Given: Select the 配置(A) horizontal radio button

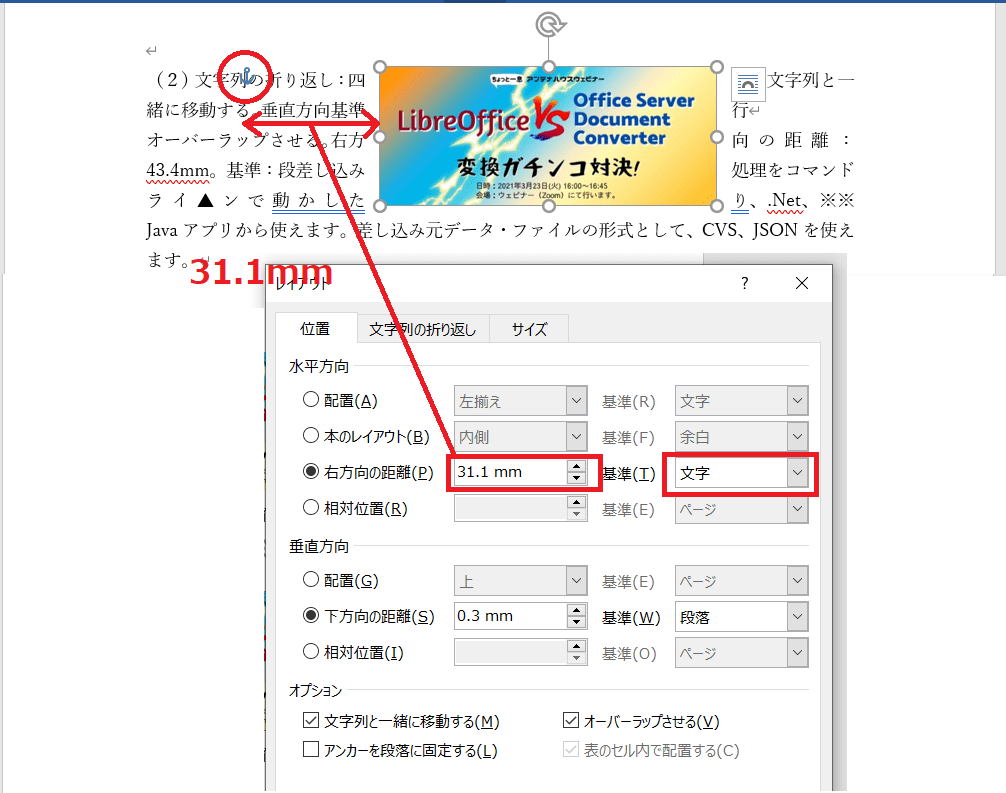Looking at the screenshot, I should tap(311, 401).
